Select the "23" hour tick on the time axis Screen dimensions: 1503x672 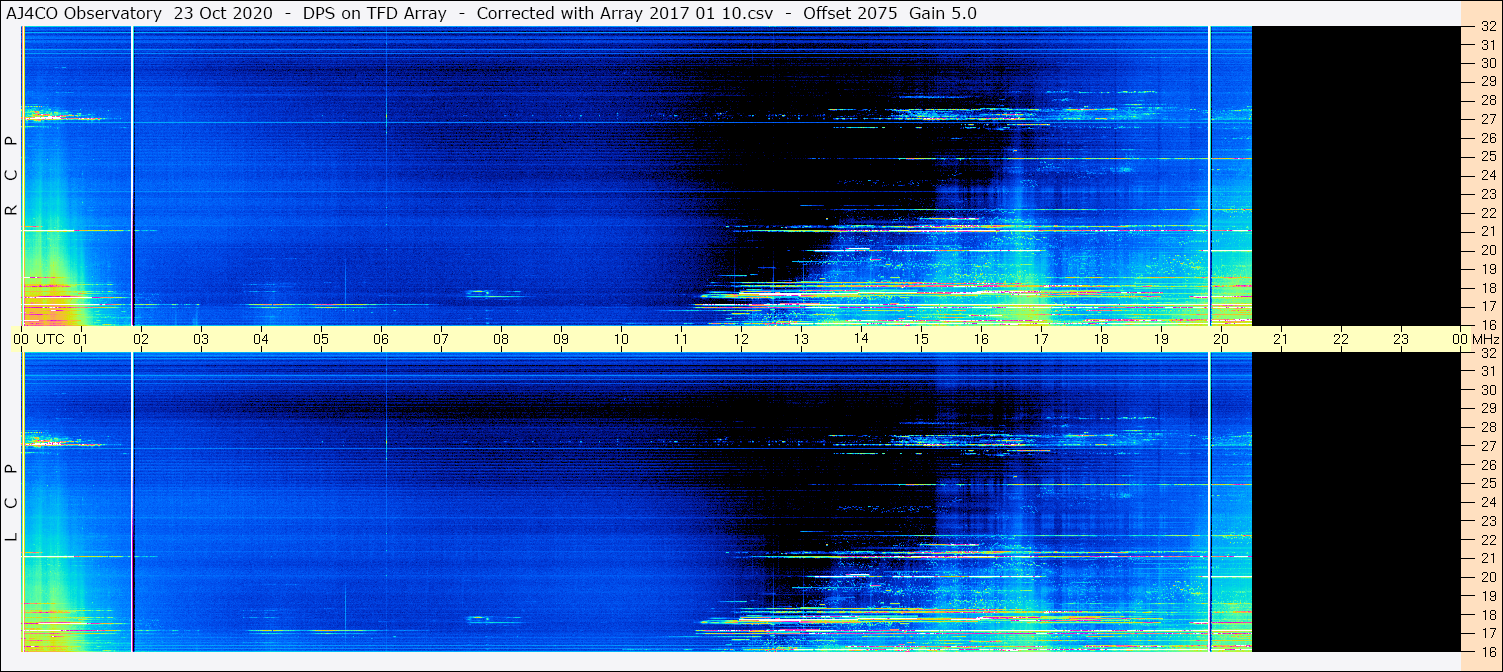pos(1401,339)
